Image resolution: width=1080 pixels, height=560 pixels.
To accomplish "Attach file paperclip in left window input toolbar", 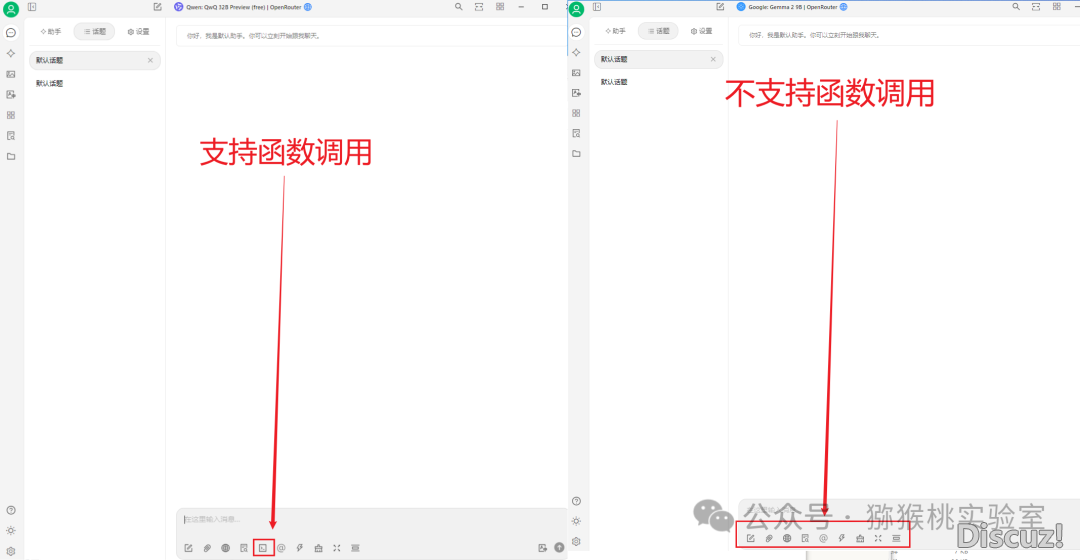I will click(207, 548).
